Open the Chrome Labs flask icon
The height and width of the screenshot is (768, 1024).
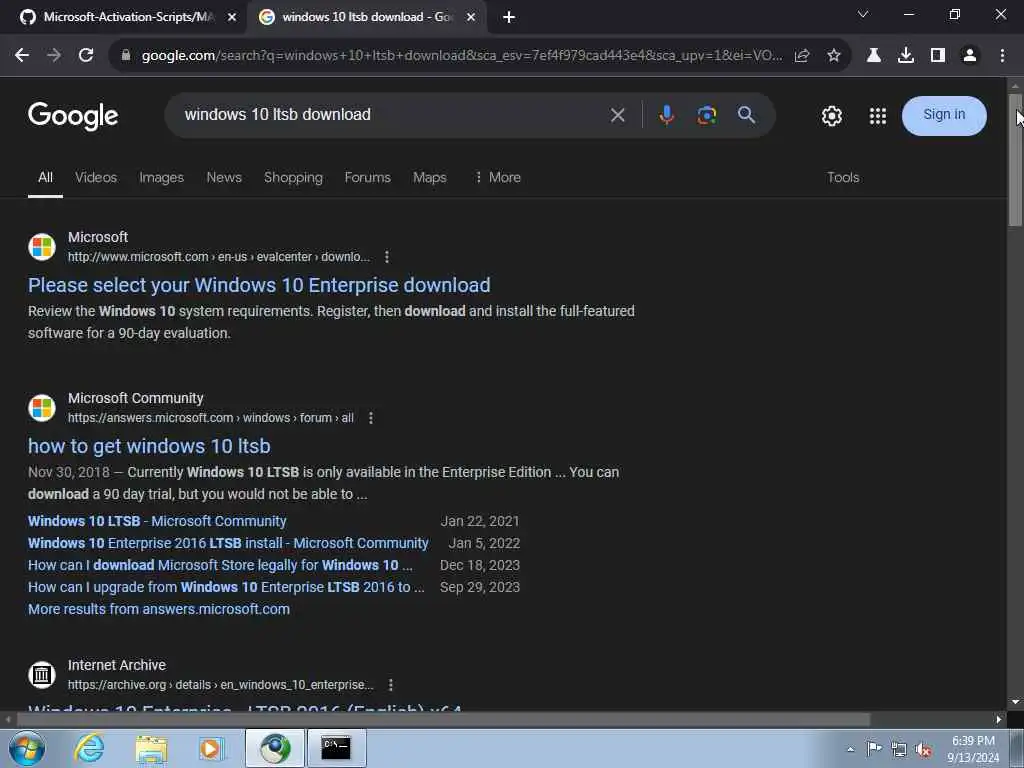873,56
